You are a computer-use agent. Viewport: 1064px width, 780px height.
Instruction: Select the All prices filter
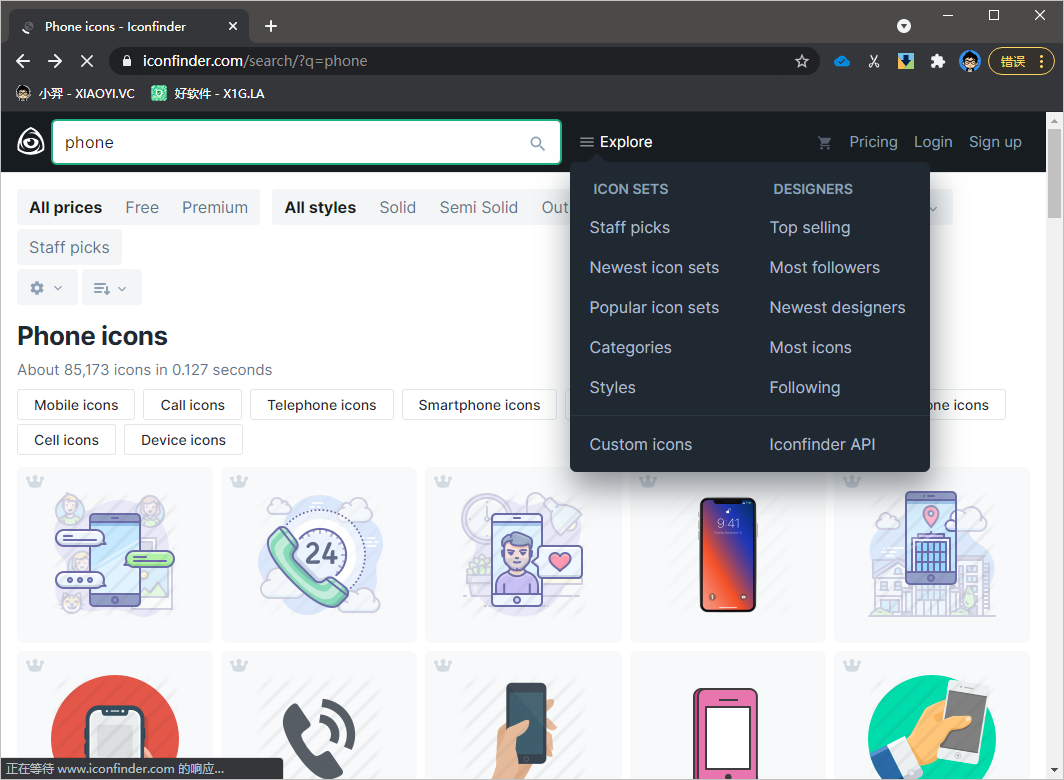66,207
